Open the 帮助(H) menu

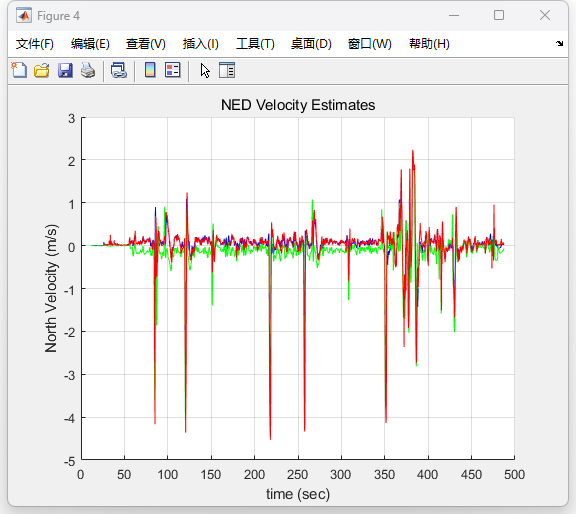429,44
